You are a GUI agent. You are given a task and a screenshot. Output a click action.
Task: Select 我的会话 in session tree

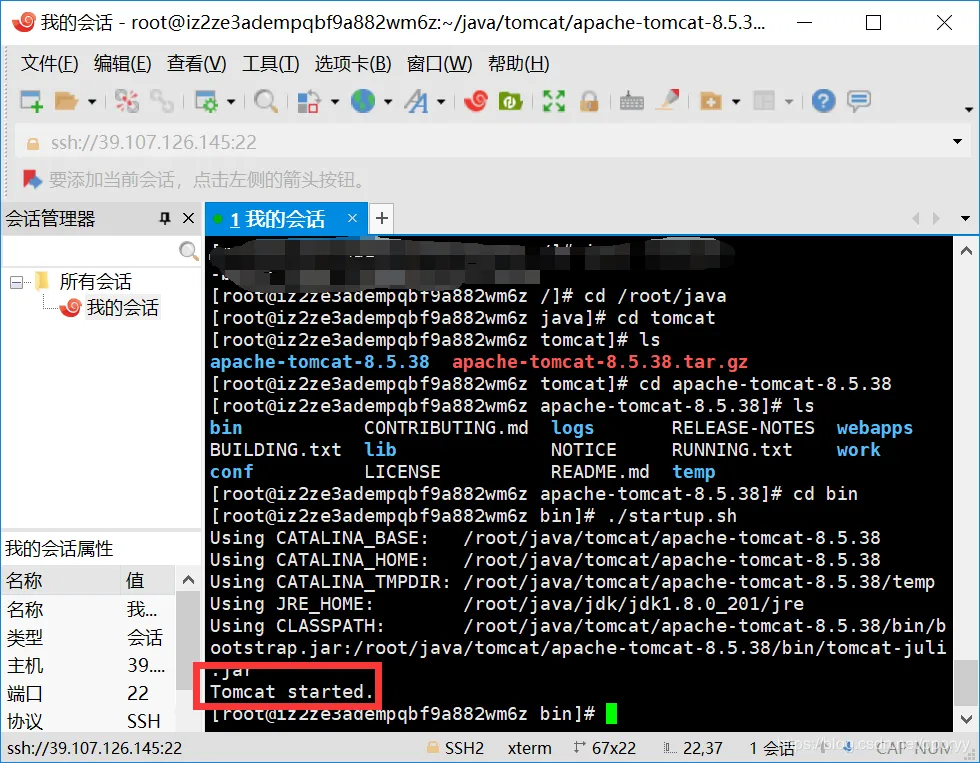(122, 307)
